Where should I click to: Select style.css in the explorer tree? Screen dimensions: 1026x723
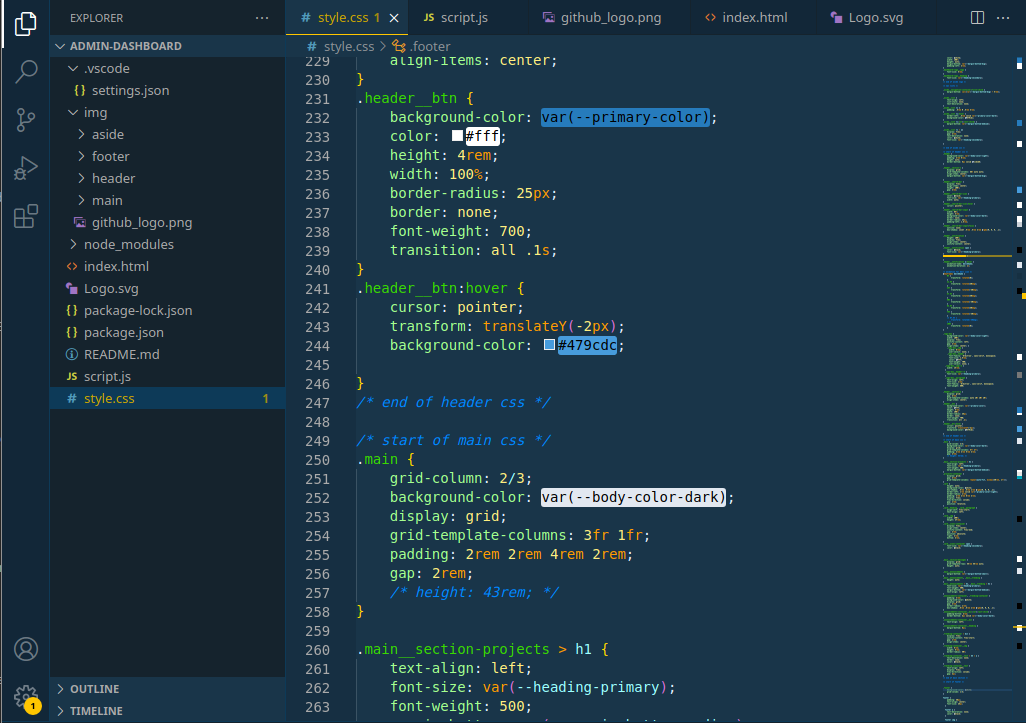168,398
